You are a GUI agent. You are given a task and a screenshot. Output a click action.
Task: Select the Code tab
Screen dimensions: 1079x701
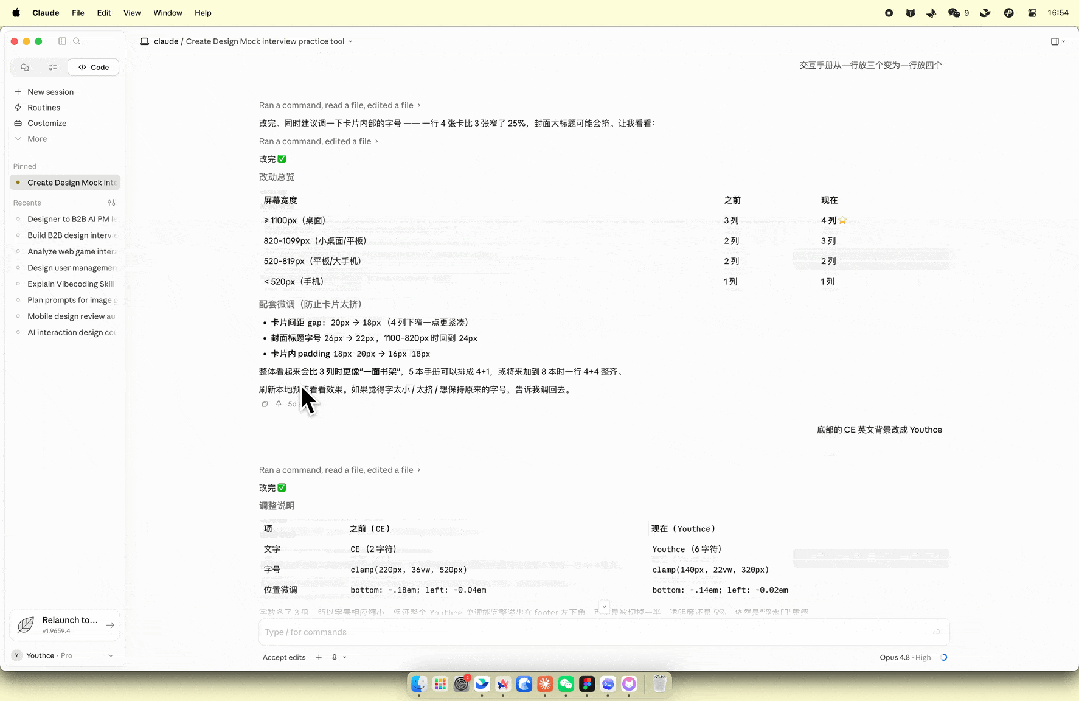click(x=94, y=67)
